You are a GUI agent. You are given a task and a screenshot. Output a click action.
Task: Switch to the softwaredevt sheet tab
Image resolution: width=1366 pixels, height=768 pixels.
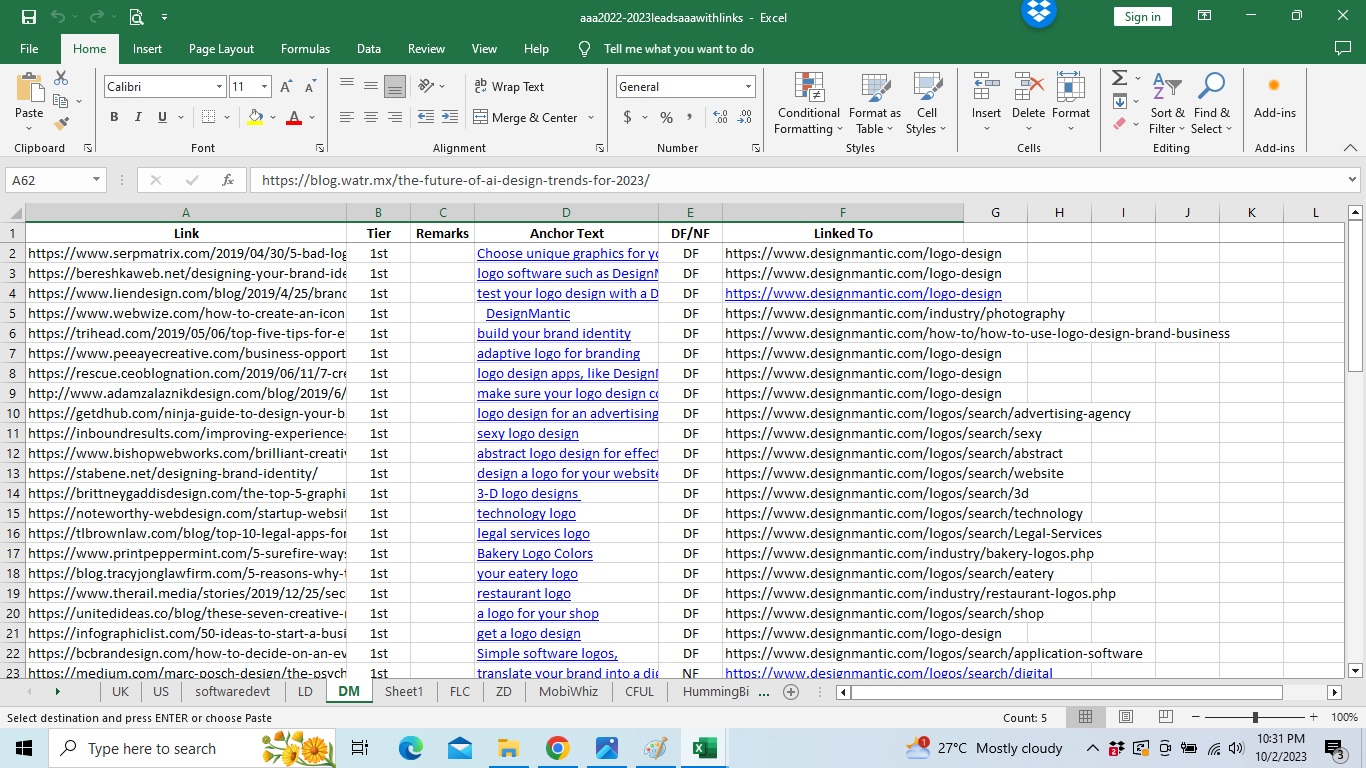pos(232,691)
